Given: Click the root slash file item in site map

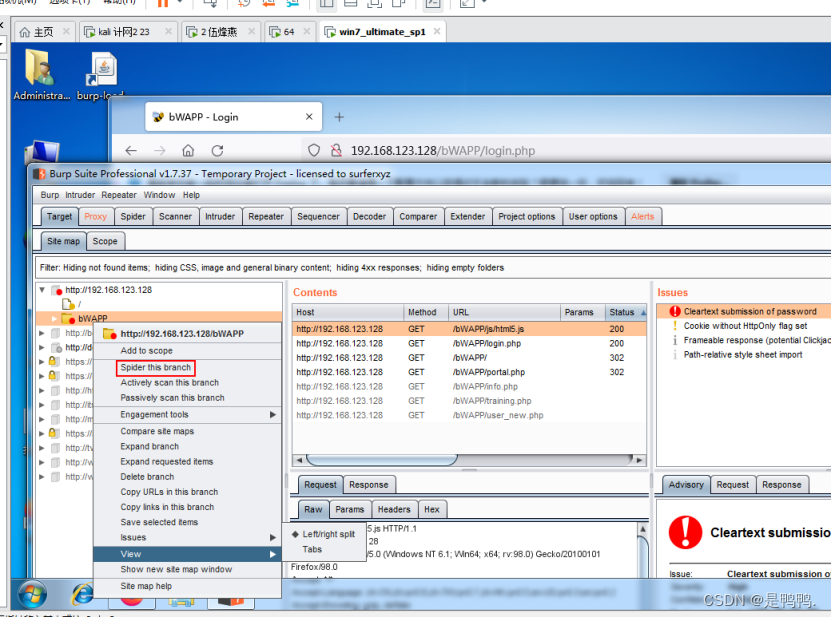Looking at the screenshot, I should pyautogui.click(x=71, y=304).
